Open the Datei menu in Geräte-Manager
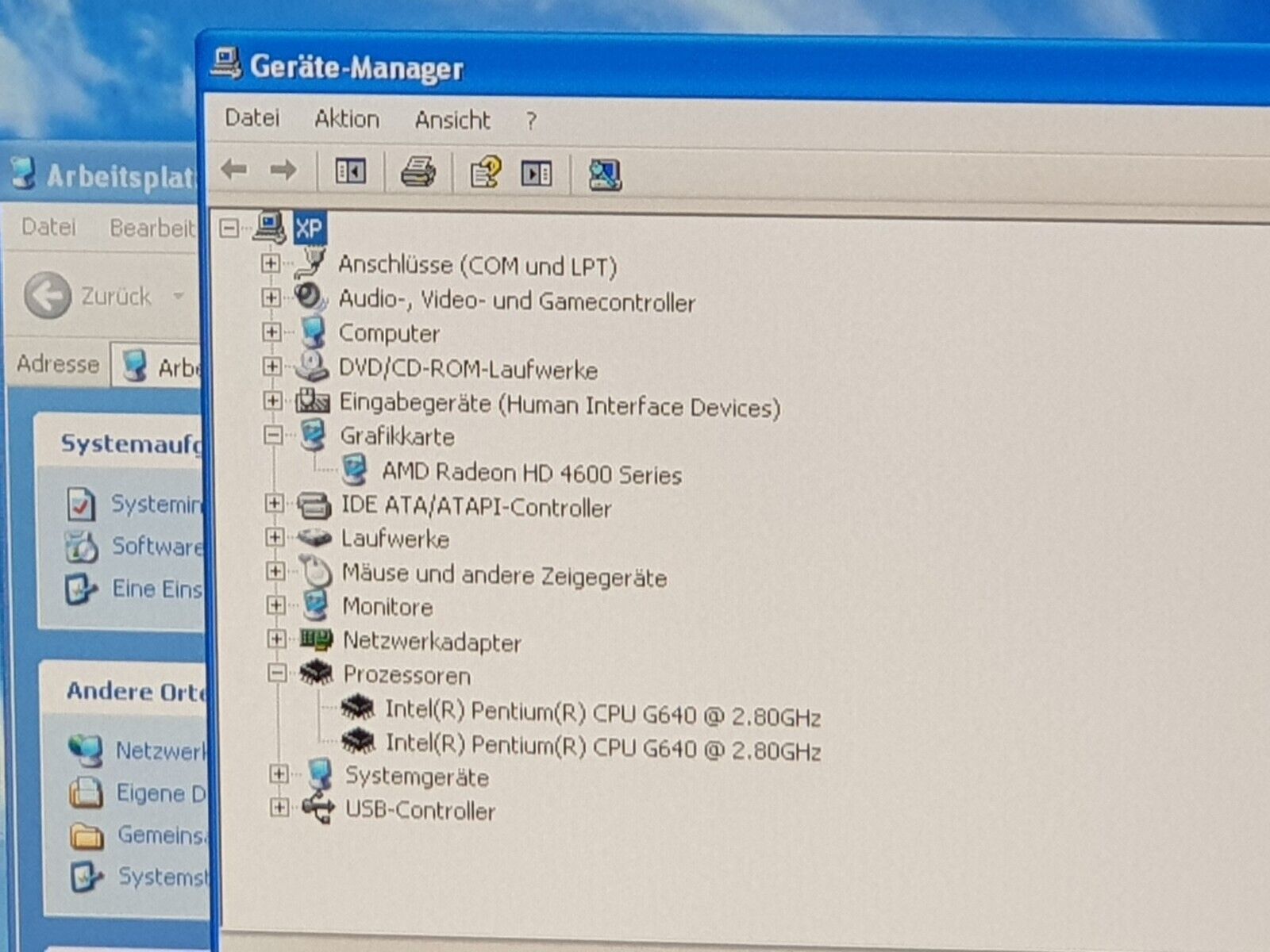1270x952 pixels. click(x=252, y=118)
